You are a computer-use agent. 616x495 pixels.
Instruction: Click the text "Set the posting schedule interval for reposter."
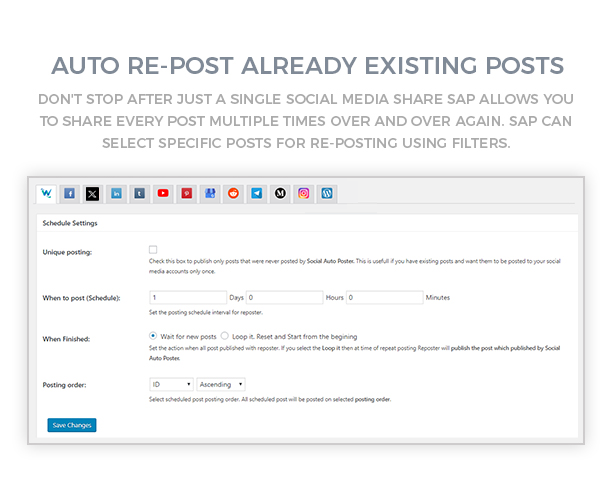206,313
